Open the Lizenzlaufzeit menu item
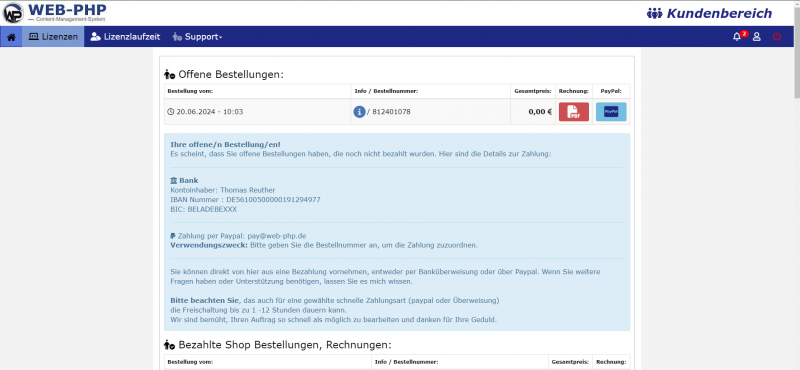 point(125,37)
